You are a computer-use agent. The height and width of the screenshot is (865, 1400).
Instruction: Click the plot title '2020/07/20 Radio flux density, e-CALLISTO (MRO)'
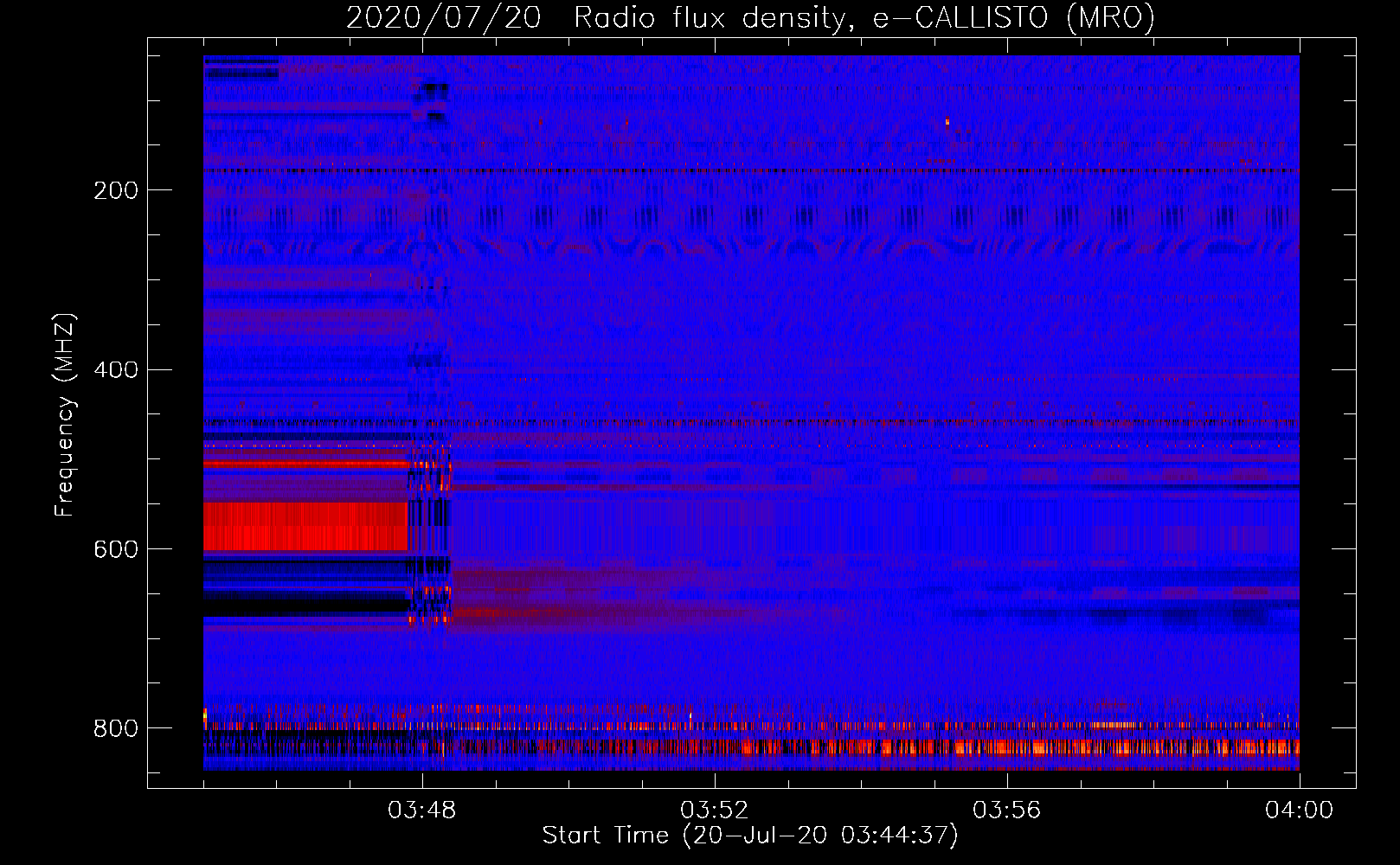click(x=750, y=17)
